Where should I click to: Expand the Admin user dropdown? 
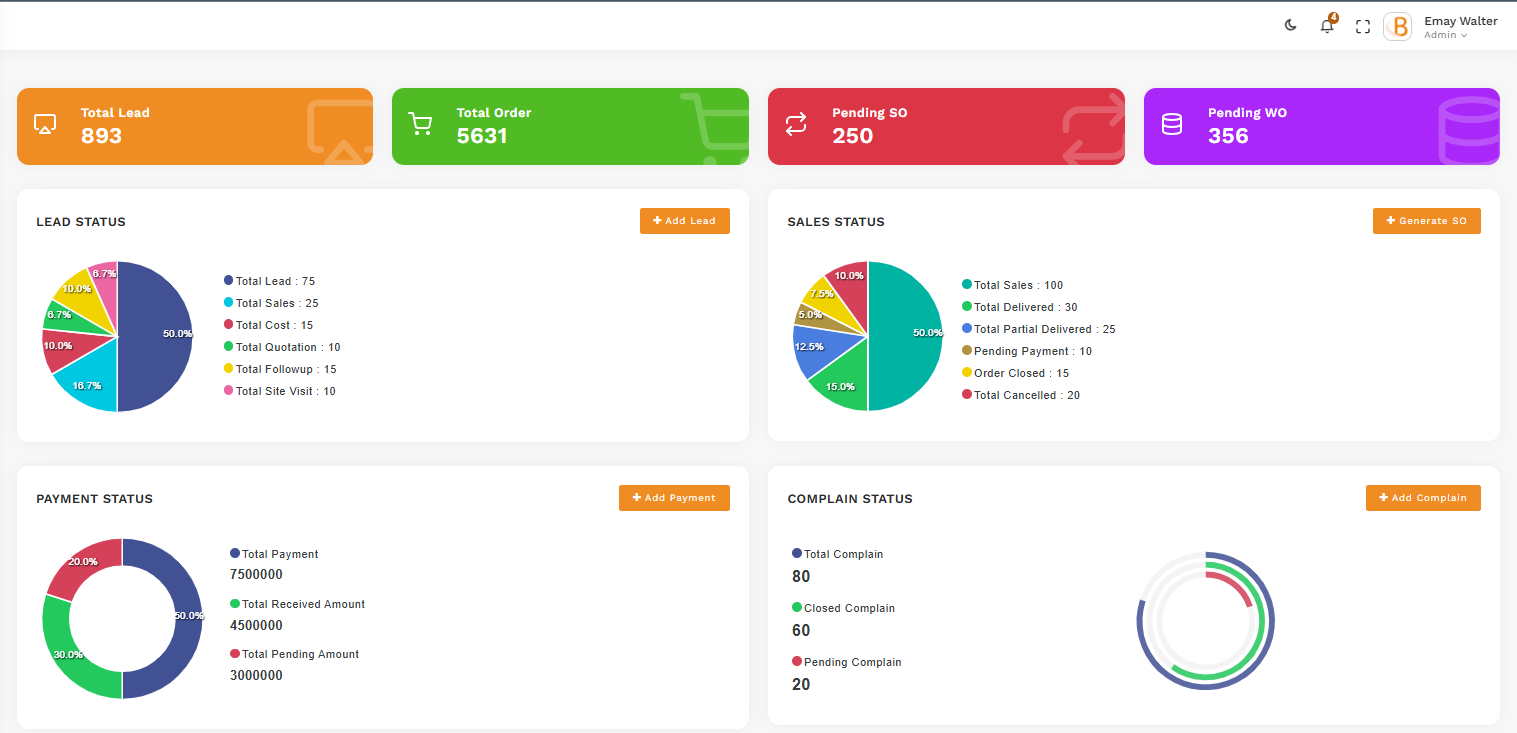coord(1446,35)
